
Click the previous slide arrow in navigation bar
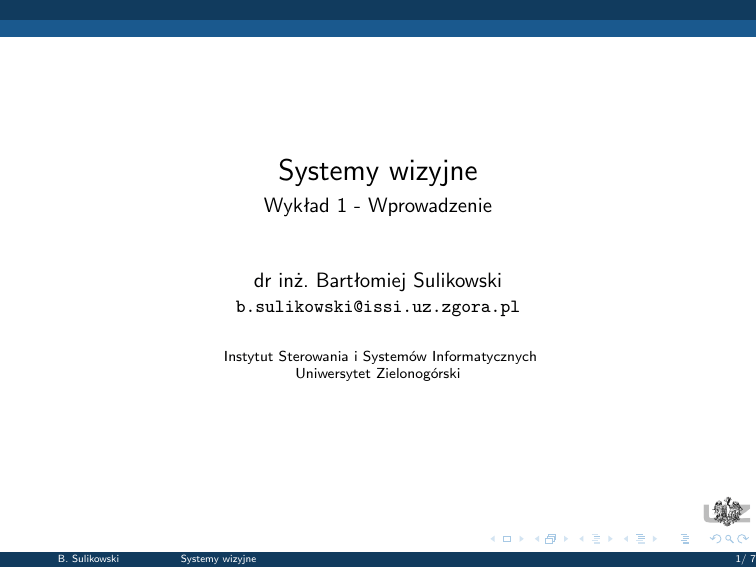pos(494,540)
